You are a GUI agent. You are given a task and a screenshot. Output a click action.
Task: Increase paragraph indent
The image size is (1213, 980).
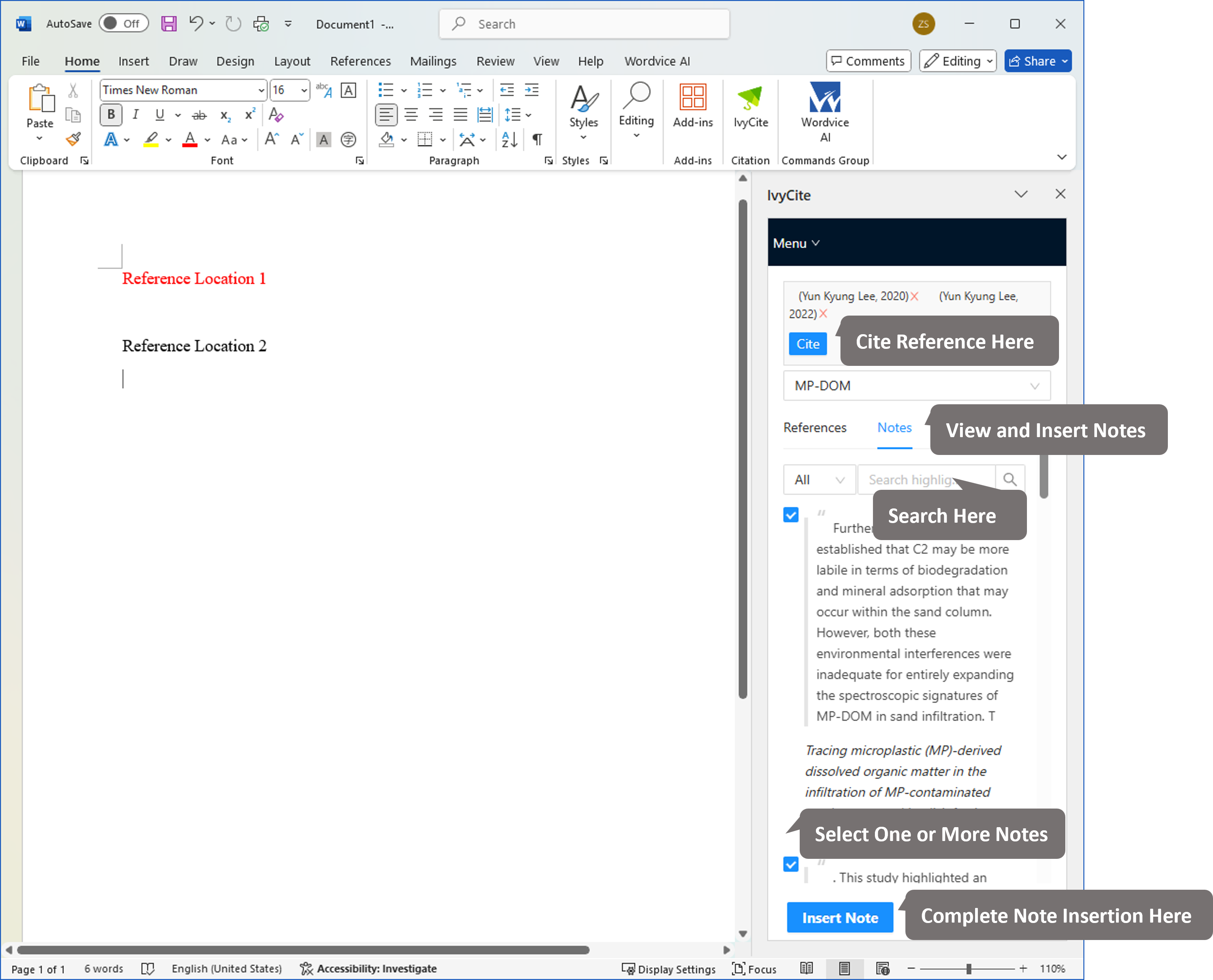point(532,90)
